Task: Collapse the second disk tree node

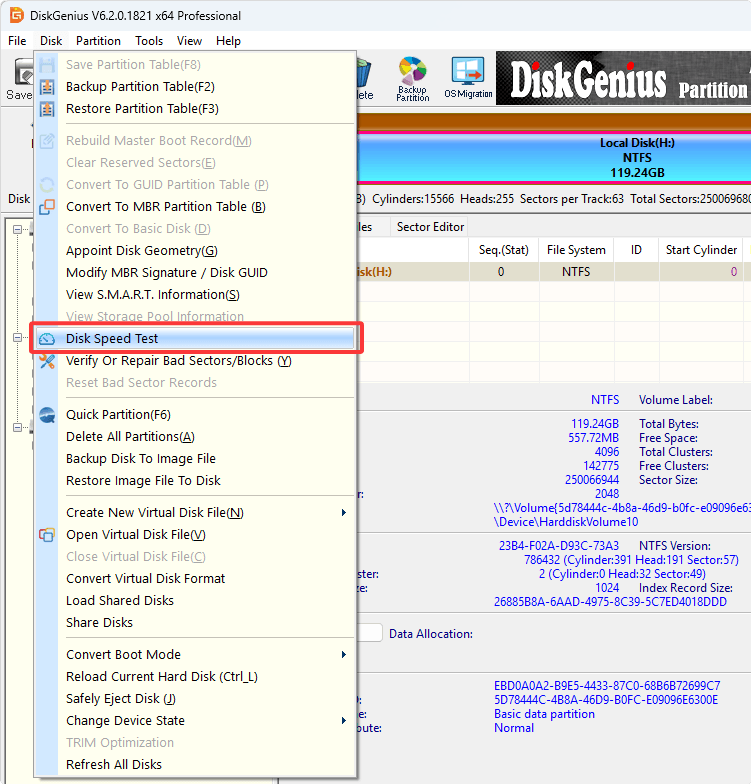Action: pos(18,338)
